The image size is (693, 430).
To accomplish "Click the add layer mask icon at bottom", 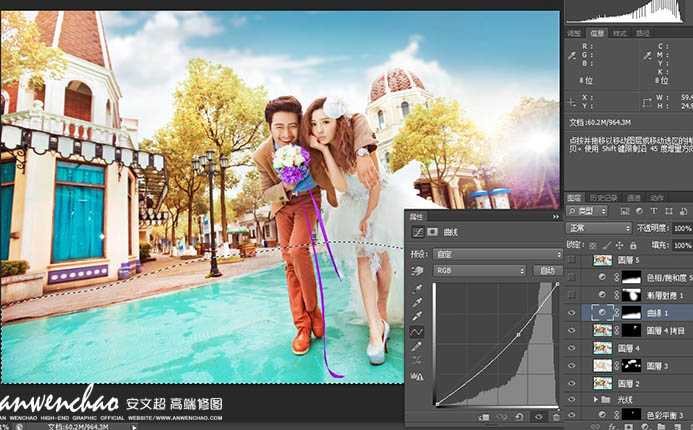I will (x=628, y=427).
